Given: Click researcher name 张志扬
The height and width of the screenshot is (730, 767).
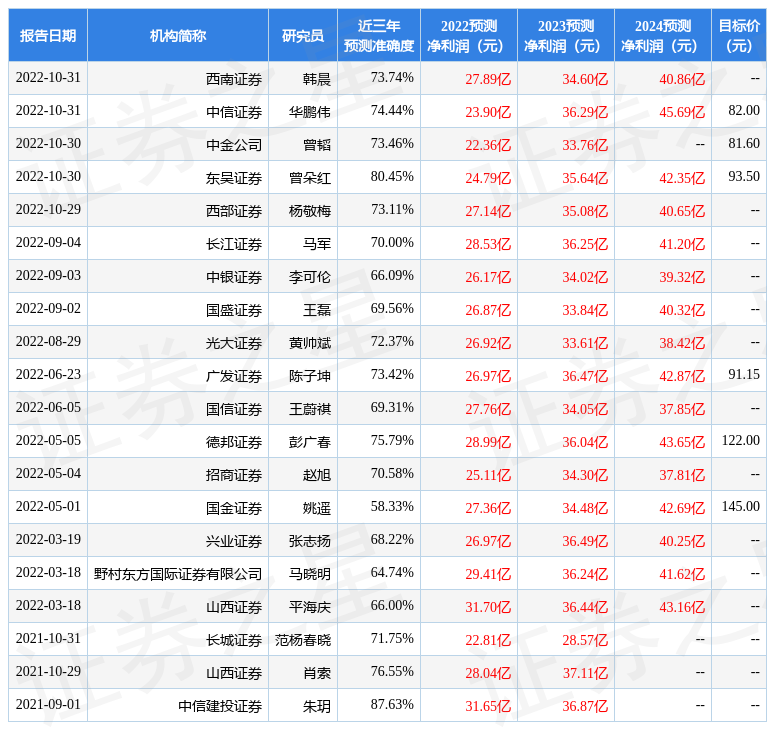Looking at the screenshot, I should click(310, 541).
